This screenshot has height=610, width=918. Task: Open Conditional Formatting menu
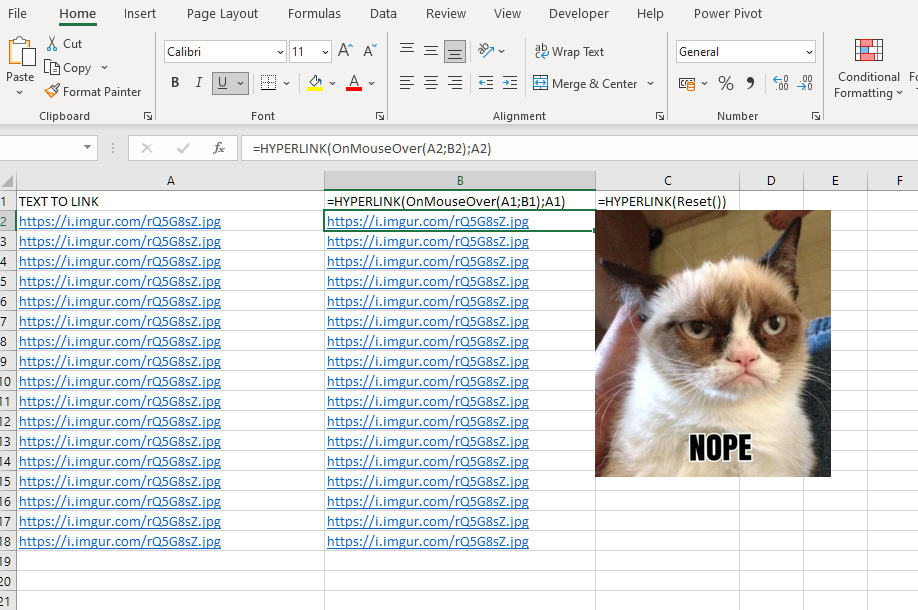869,68
